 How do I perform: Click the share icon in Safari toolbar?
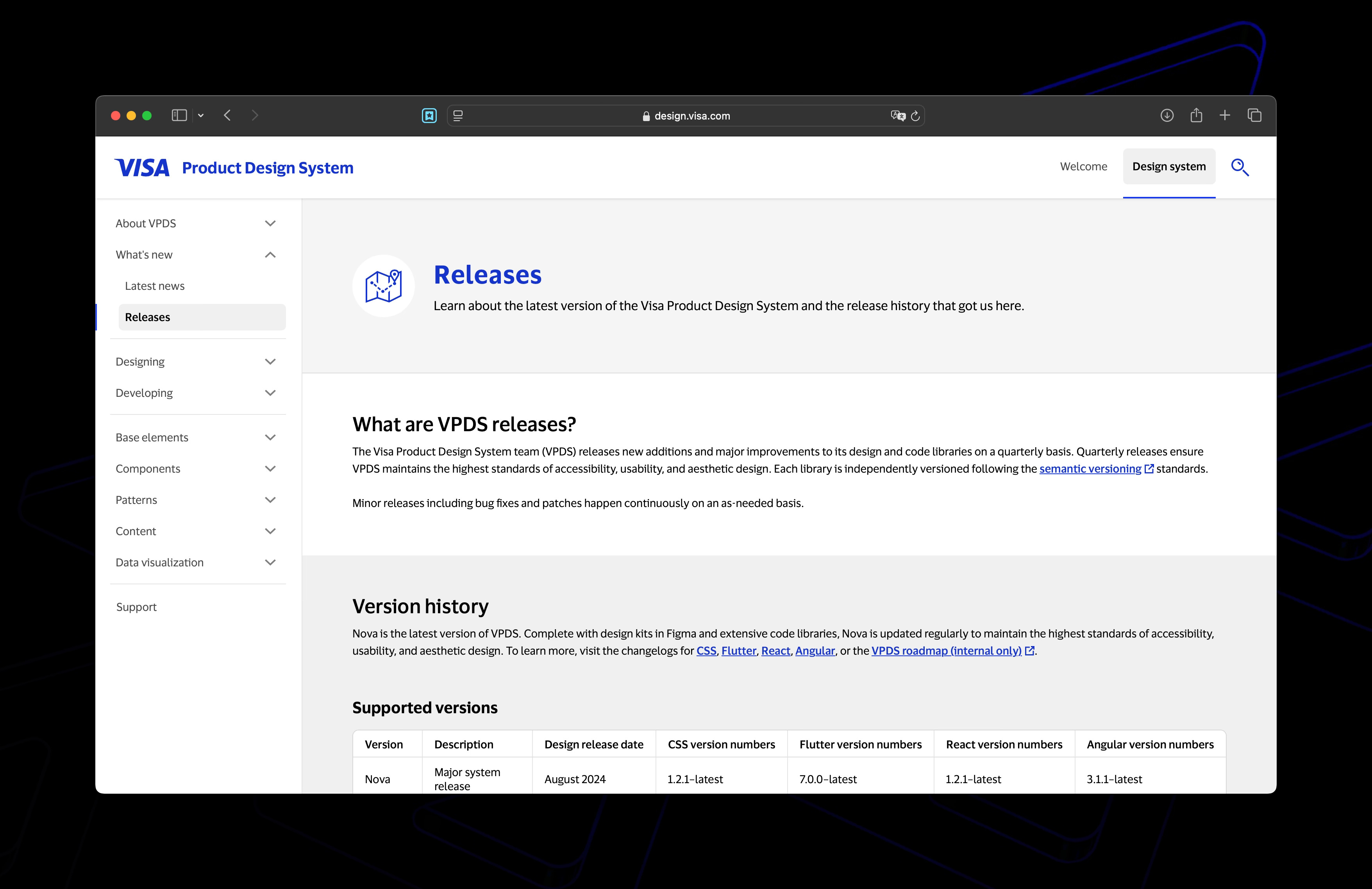(1196, 115)
